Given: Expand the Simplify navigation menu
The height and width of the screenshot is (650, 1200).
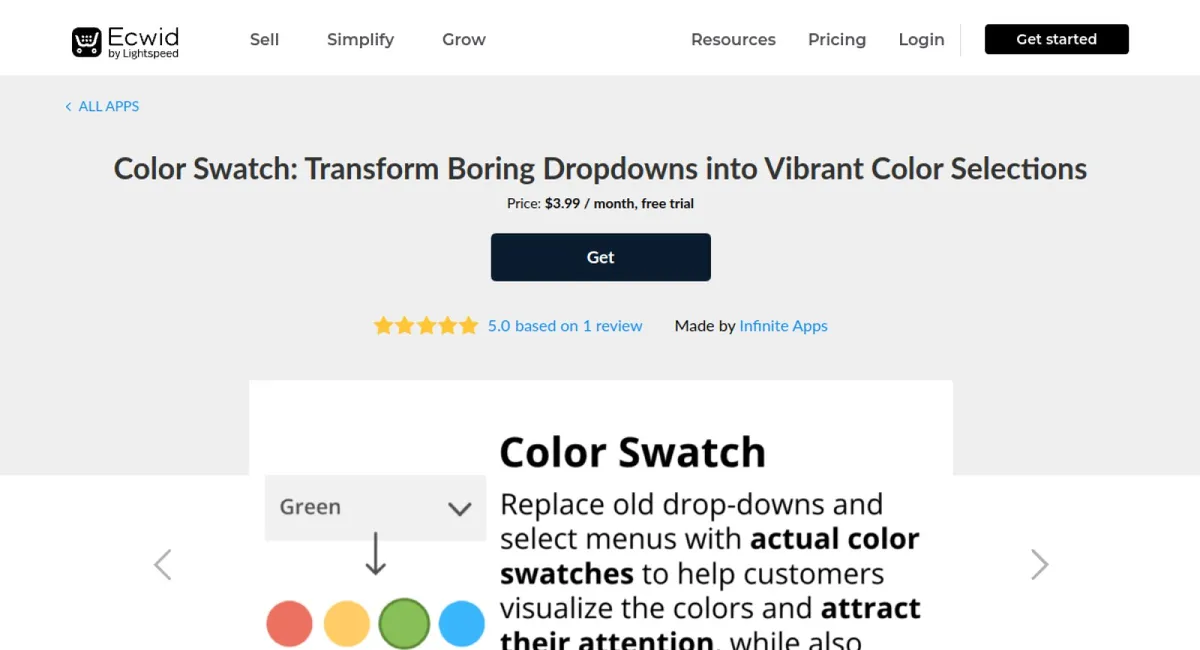Looking at the screenshot, I should coord(360,39).
